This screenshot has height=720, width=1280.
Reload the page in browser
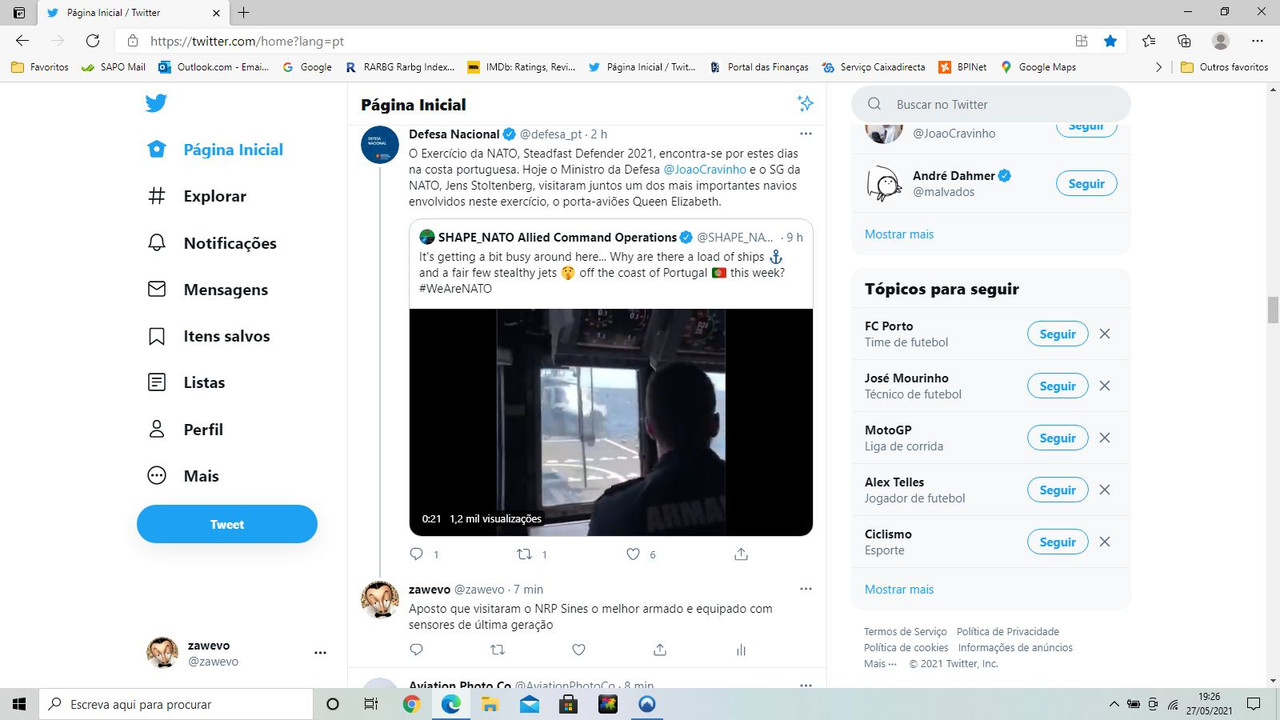coord(92,41)
